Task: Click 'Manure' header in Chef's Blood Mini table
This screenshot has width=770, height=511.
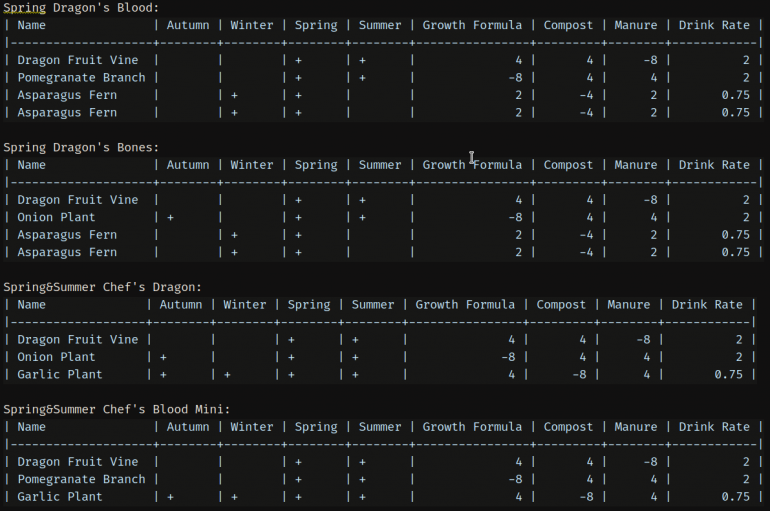Action: pos(635,427)
